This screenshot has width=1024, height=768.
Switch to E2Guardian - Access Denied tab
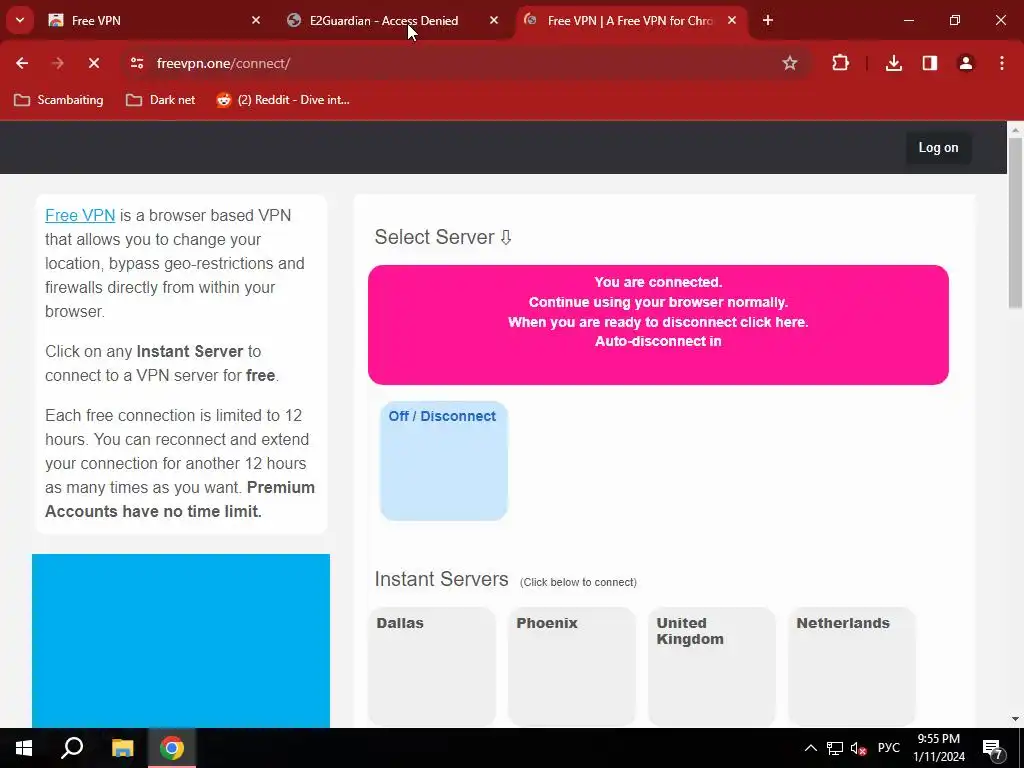pos(393,20)
